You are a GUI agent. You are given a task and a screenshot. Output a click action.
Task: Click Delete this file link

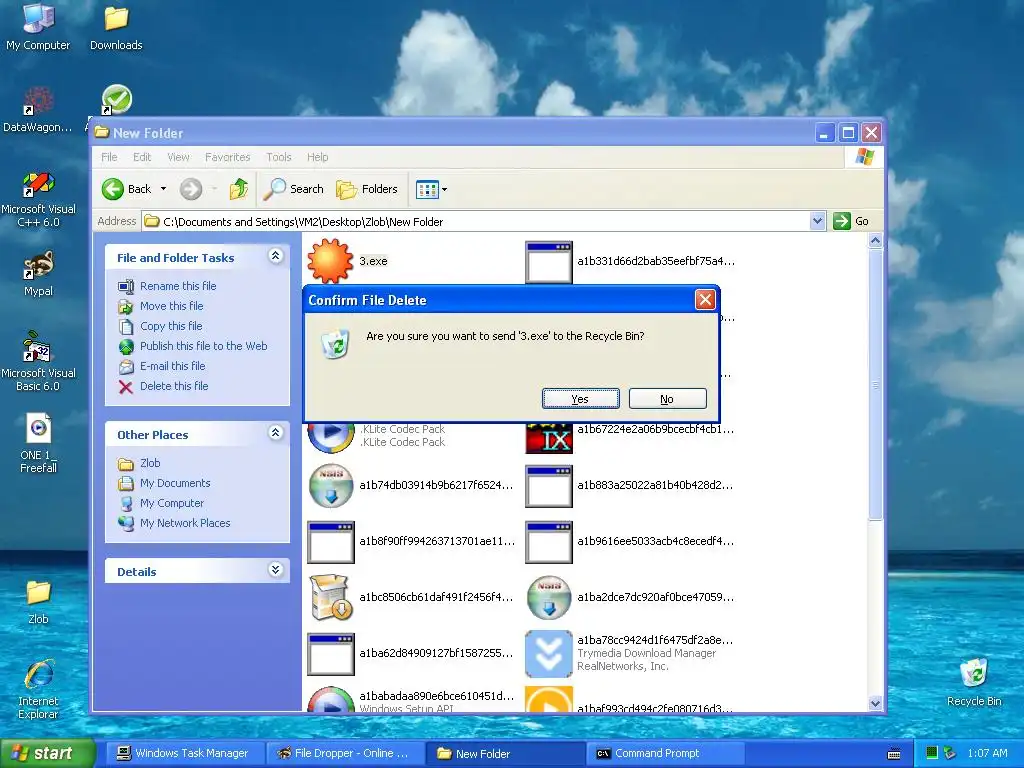pos(174,386)
